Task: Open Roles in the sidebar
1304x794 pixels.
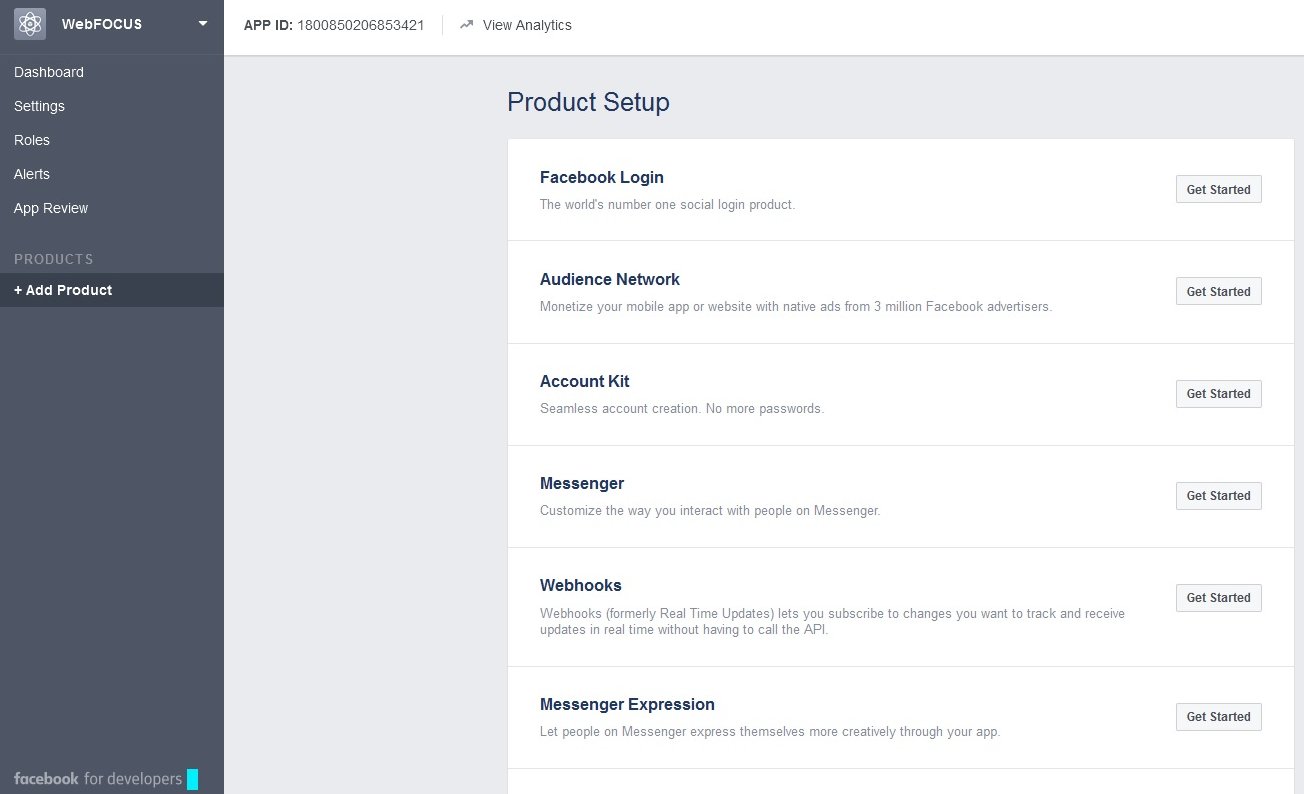Action: click(x=32, y=140)
